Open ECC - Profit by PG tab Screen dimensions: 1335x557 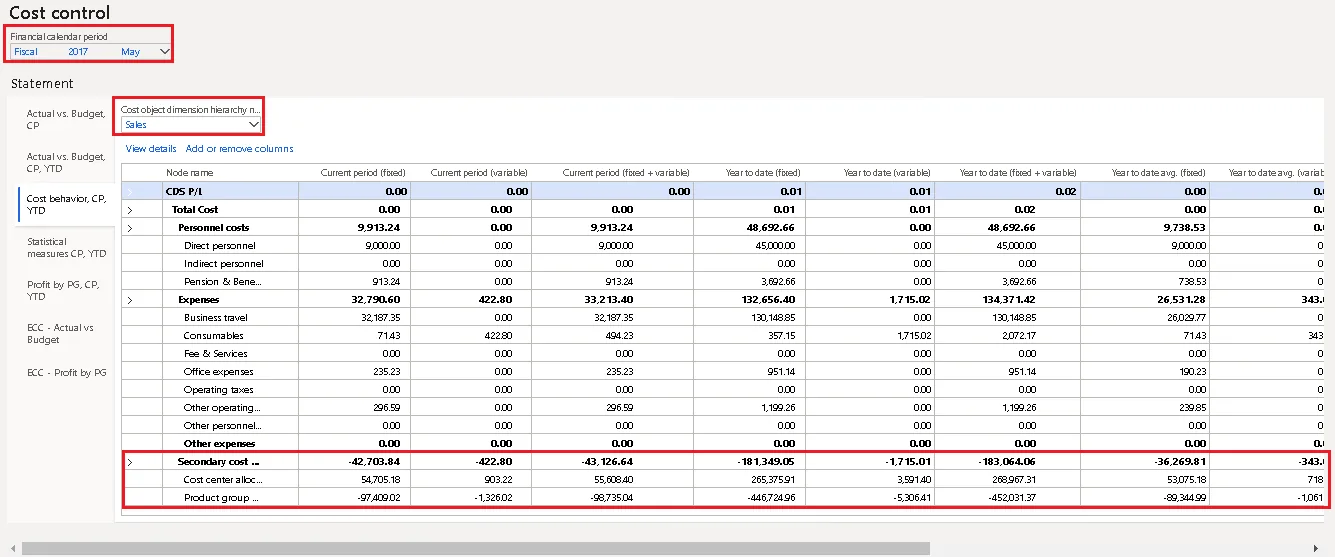click(66, 372)
